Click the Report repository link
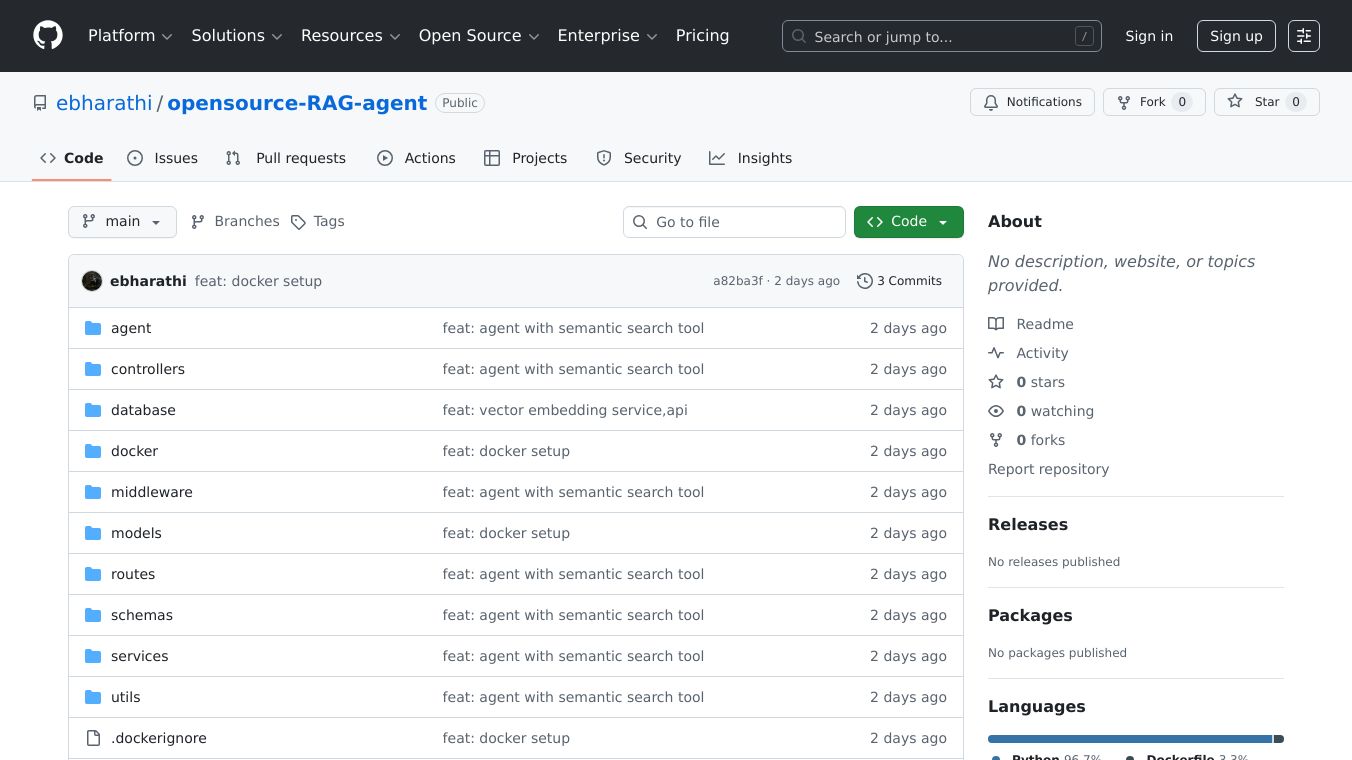 click(1048, 469)
